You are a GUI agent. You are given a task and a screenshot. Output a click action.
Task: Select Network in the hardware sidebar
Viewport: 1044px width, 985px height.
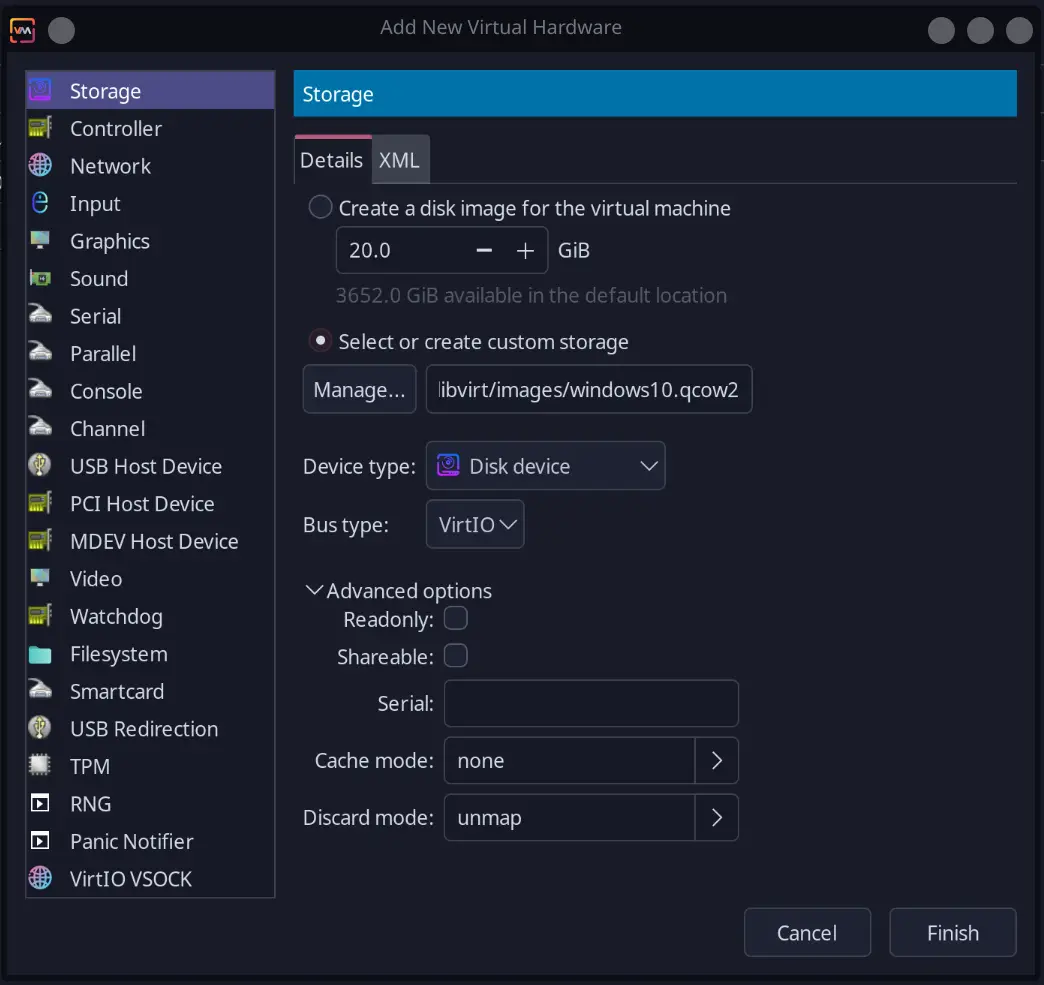point(110,166)
